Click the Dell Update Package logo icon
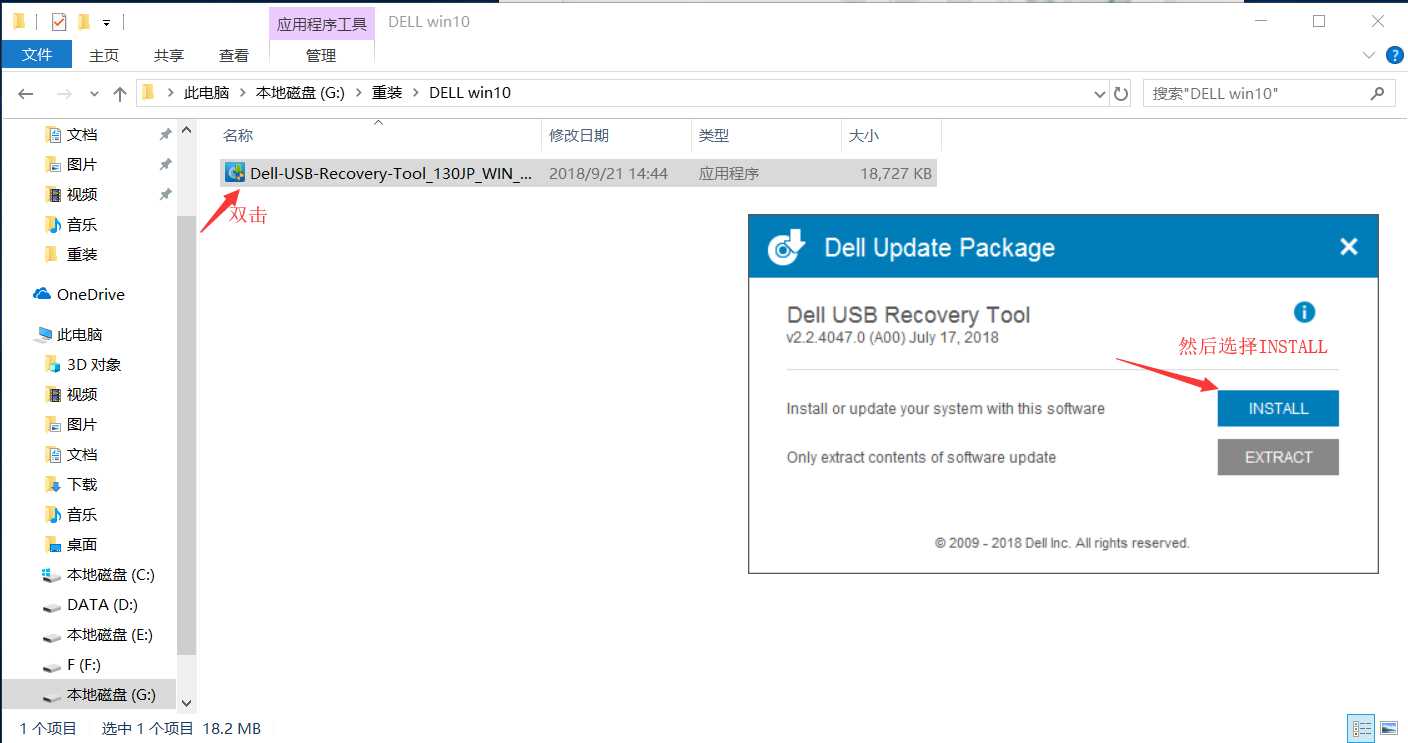The height and width of the screenshot is (743, 1408). pyautogui.click(x=786, y=246)
